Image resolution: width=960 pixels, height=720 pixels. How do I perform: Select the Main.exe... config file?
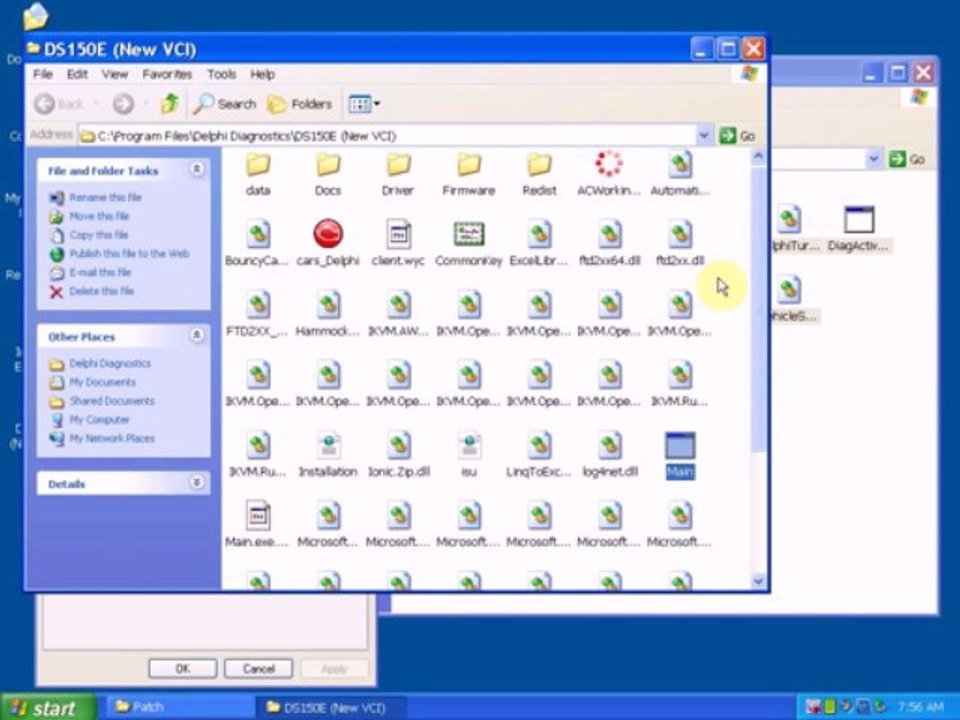258,524
